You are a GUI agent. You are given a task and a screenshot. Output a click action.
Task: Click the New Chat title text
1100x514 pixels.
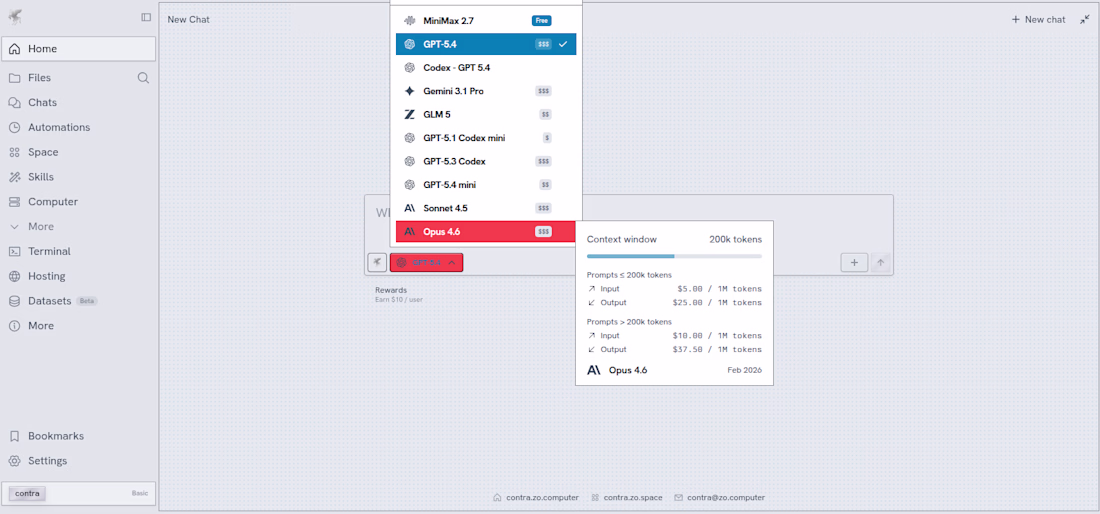click(189, 20)
